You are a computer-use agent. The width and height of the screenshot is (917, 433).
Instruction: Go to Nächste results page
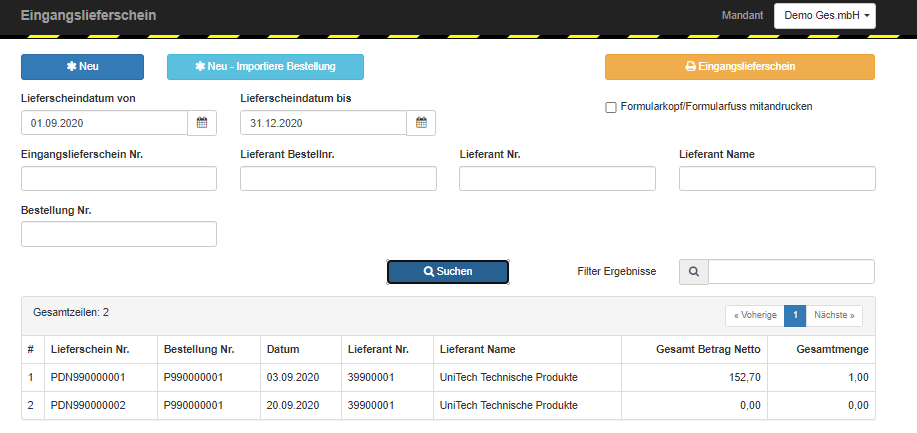click(x=834, y=315)
